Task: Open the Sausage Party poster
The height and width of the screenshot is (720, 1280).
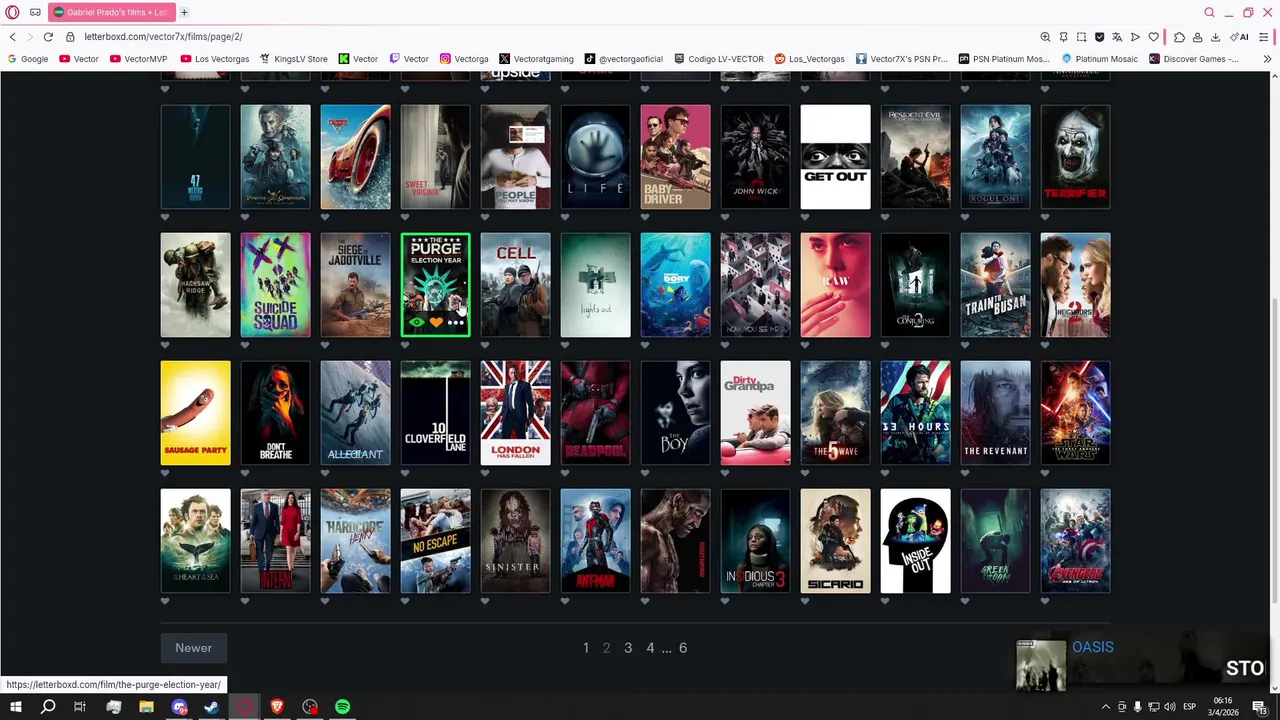Action: [x=196, y=413]
